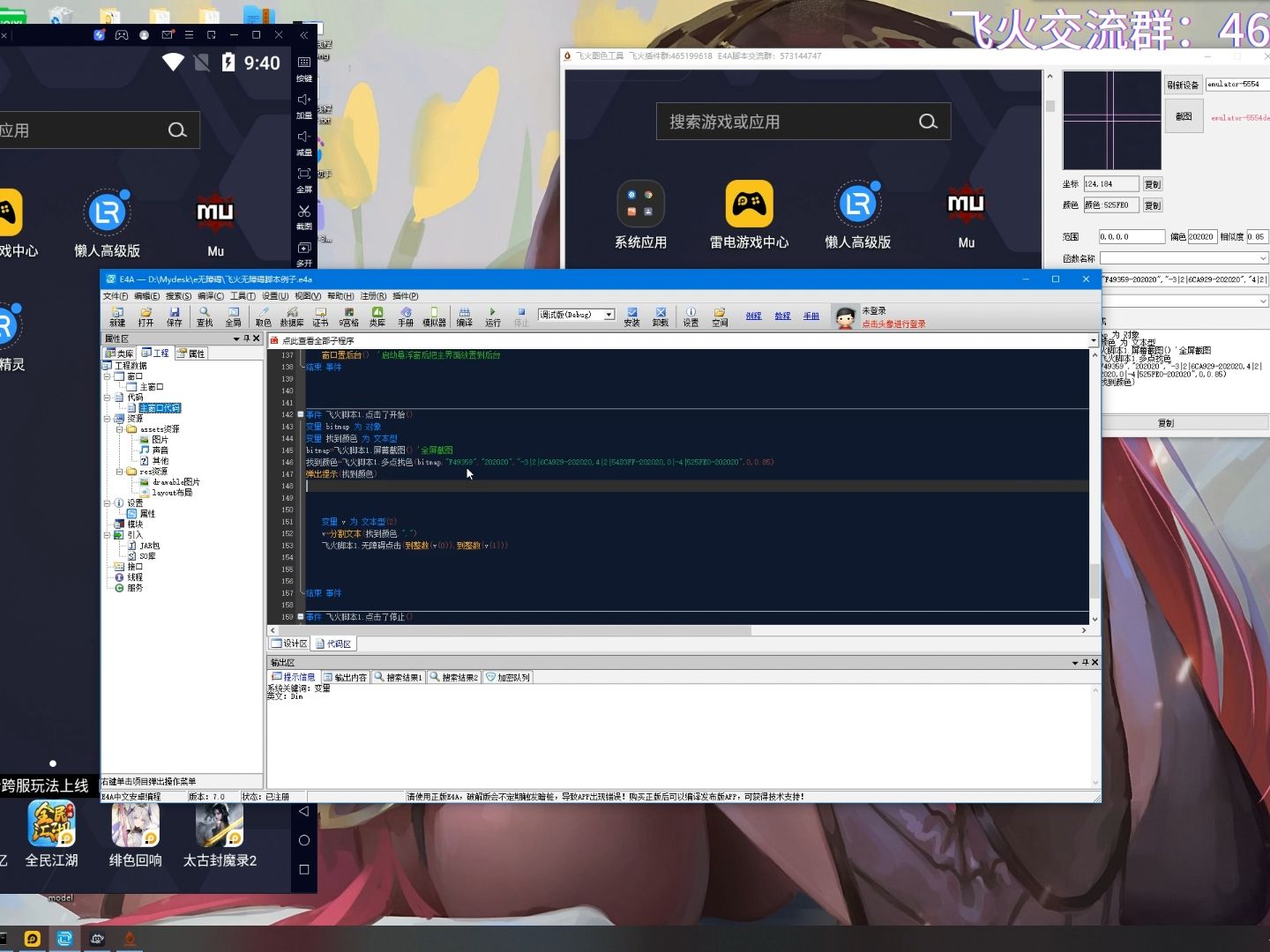This screenshot has height=952, width=1270.
Task: Click the user avatar to log in
Action: click(845, 317)
